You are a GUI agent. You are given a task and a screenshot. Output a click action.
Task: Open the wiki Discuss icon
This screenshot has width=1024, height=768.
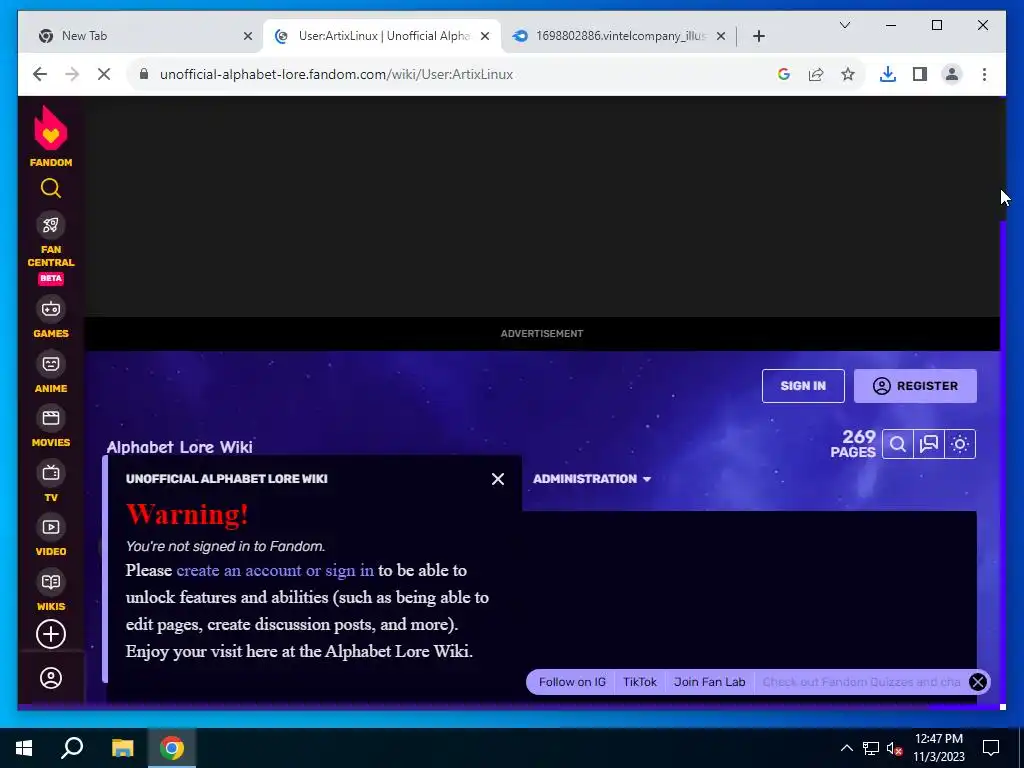(929, 444)
